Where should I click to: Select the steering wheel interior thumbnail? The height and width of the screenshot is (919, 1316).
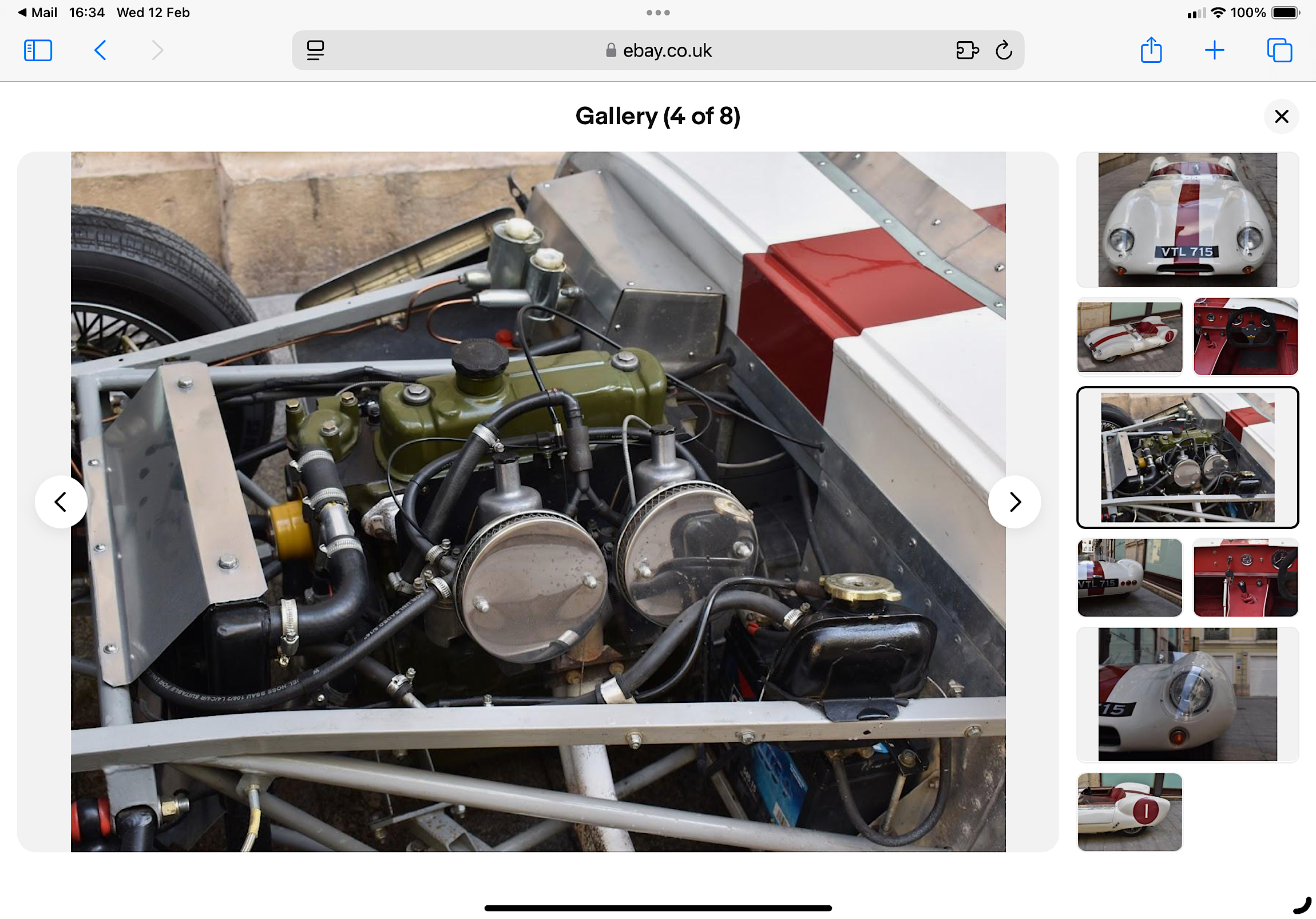click(x=1245, y=337)
